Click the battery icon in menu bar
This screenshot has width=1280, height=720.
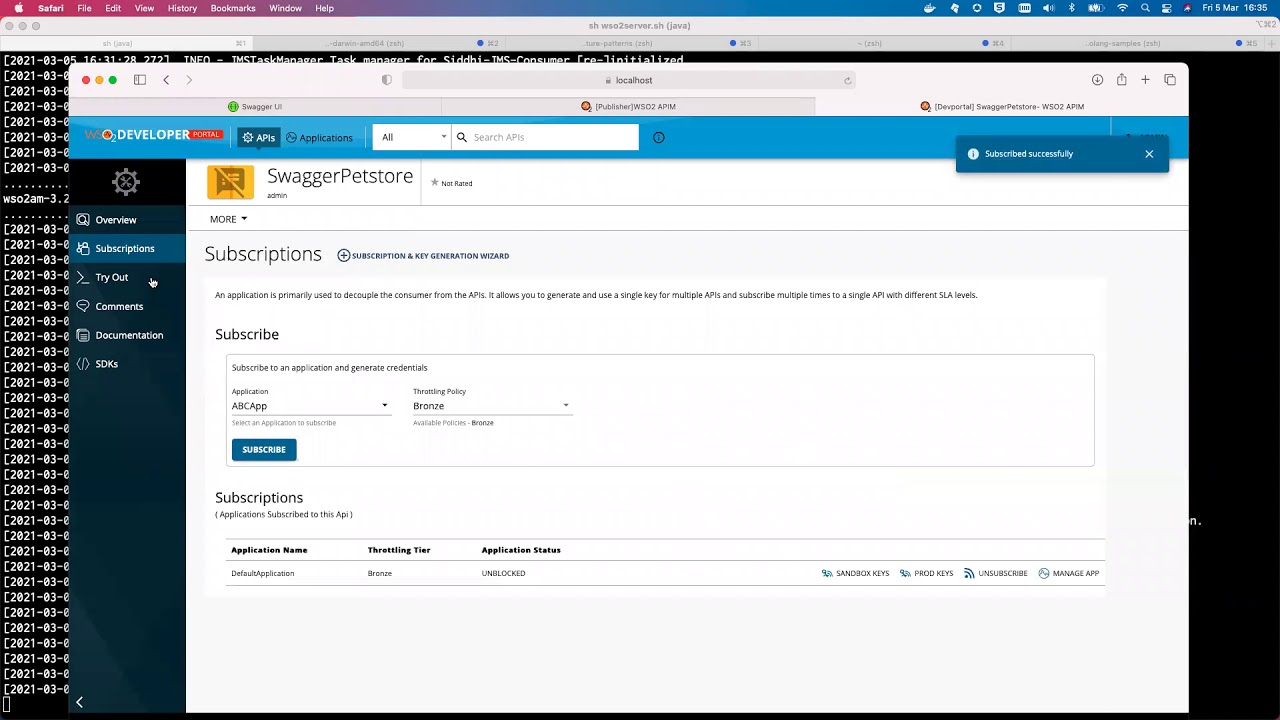tap(1096, 8)
